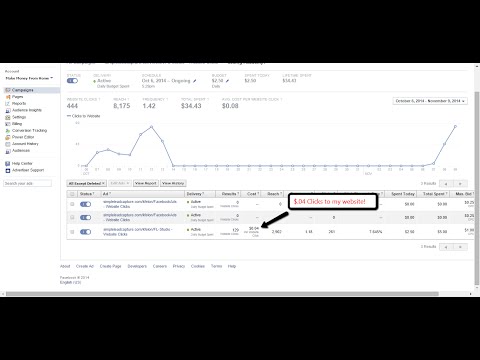Image resolution: width=480 pixels, height=360 pixels.
Task: Click the 8,175 reach value
Action: pos(122,106)
